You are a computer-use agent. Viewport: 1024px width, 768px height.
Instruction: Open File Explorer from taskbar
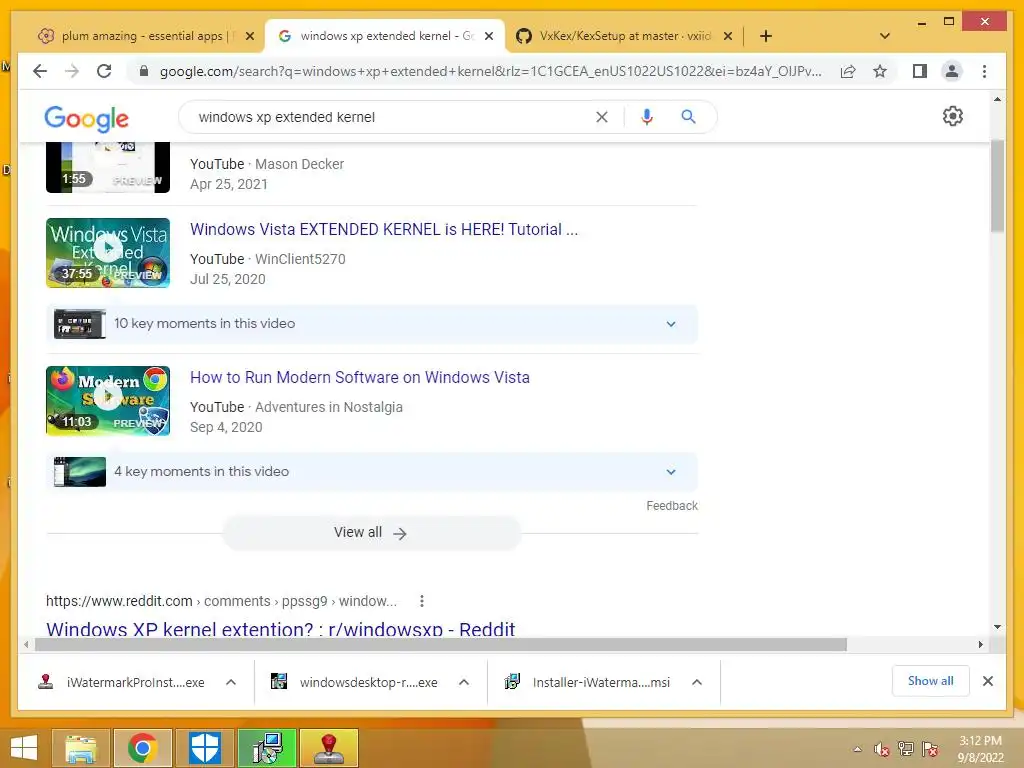coord(80,748)
